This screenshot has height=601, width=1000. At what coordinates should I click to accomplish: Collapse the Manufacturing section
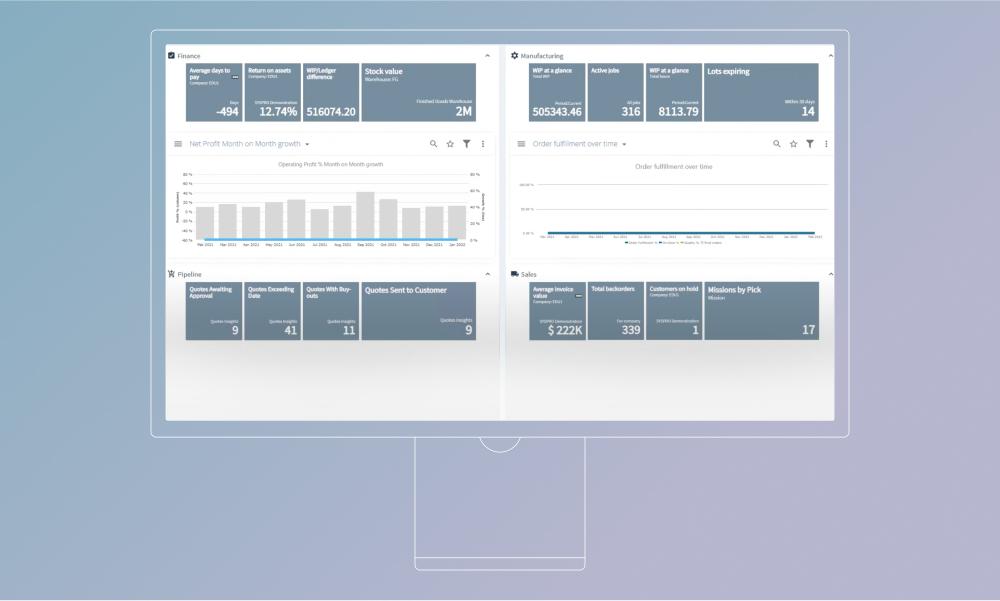click(830, 55)
